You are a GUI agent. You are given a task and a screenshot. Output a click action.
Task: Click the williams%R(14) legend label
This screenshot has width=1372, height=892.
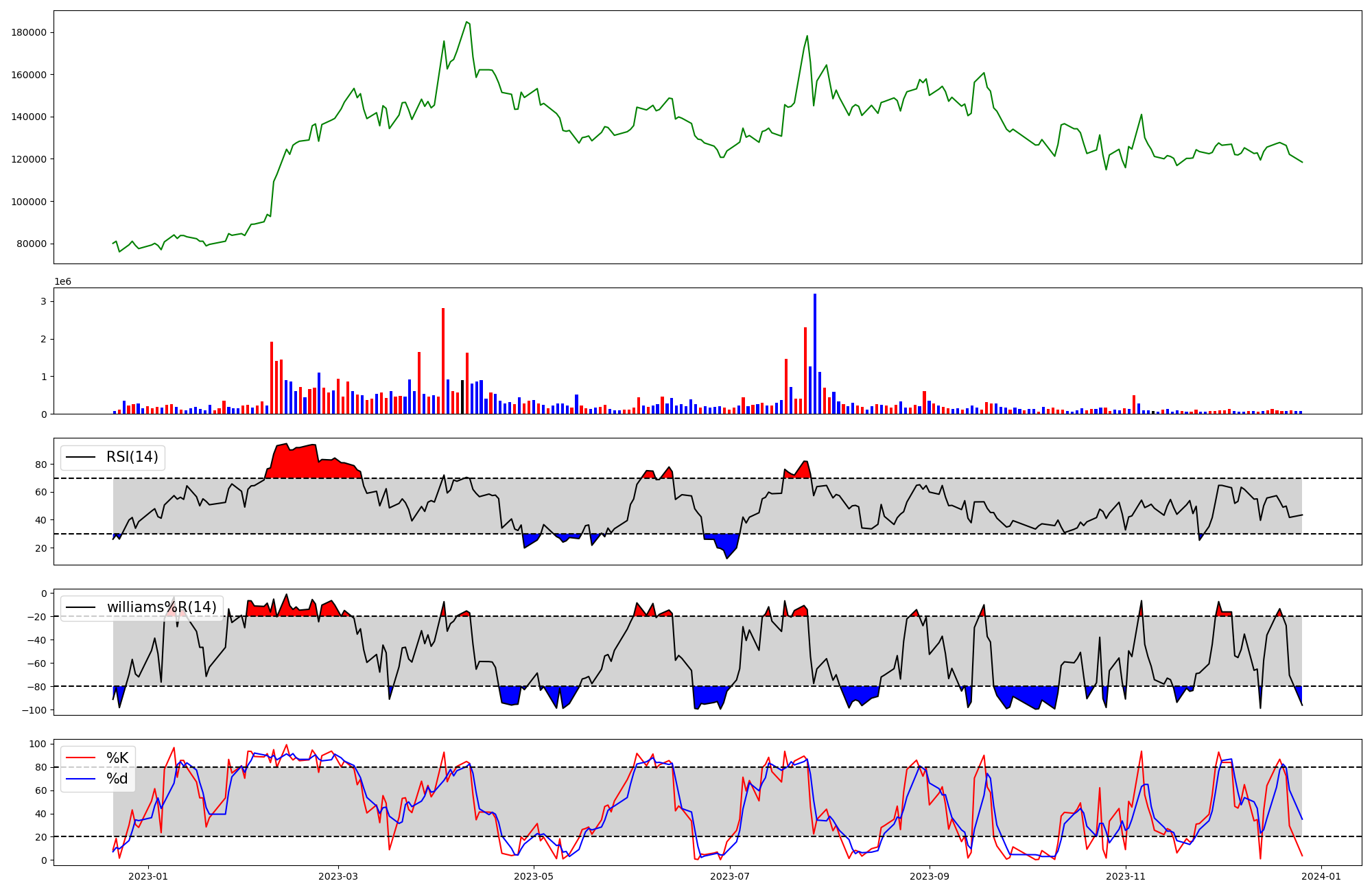click(161, 607)
